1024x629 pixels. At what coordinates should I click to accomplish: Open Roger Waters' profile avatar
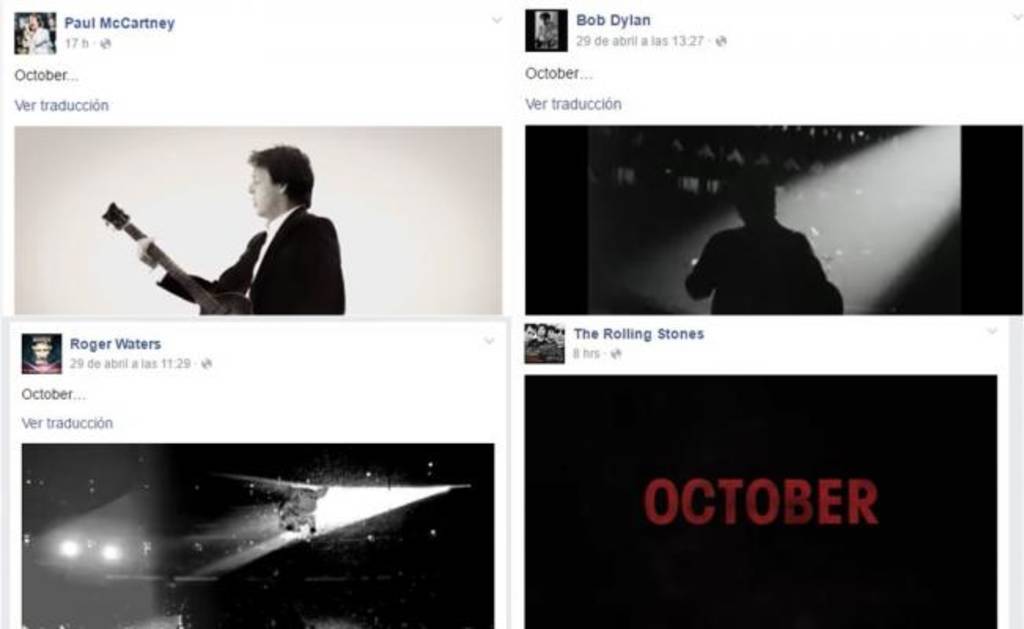pyautogui.click(x=42, y=354)
